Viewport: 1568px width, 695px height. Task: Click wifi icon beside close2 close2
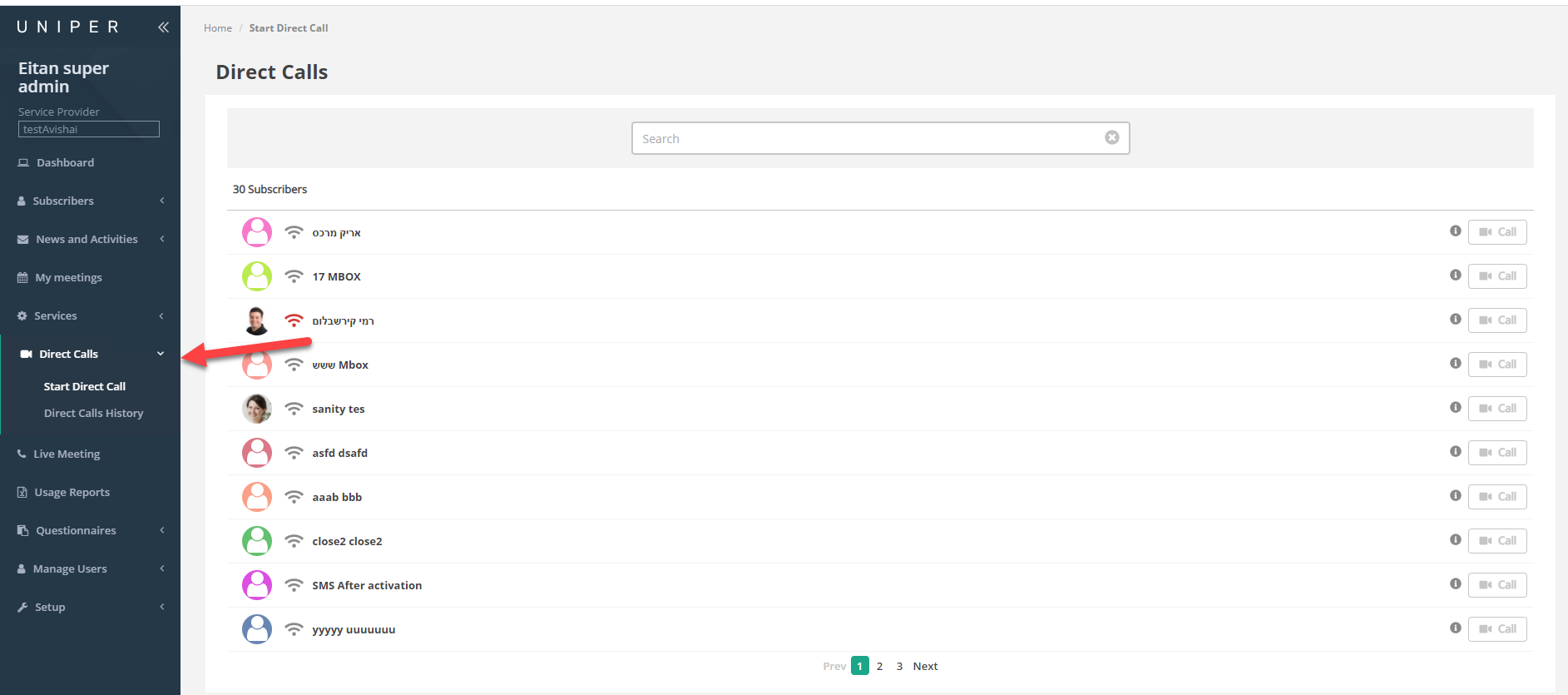click(x=294, y=541)
